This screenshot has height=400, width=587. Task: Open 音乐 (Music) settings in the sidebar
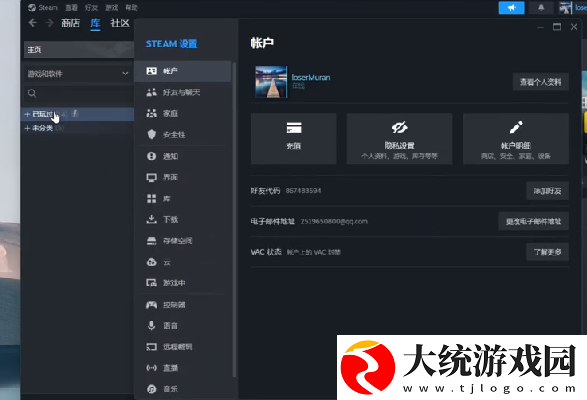point(183,389)
